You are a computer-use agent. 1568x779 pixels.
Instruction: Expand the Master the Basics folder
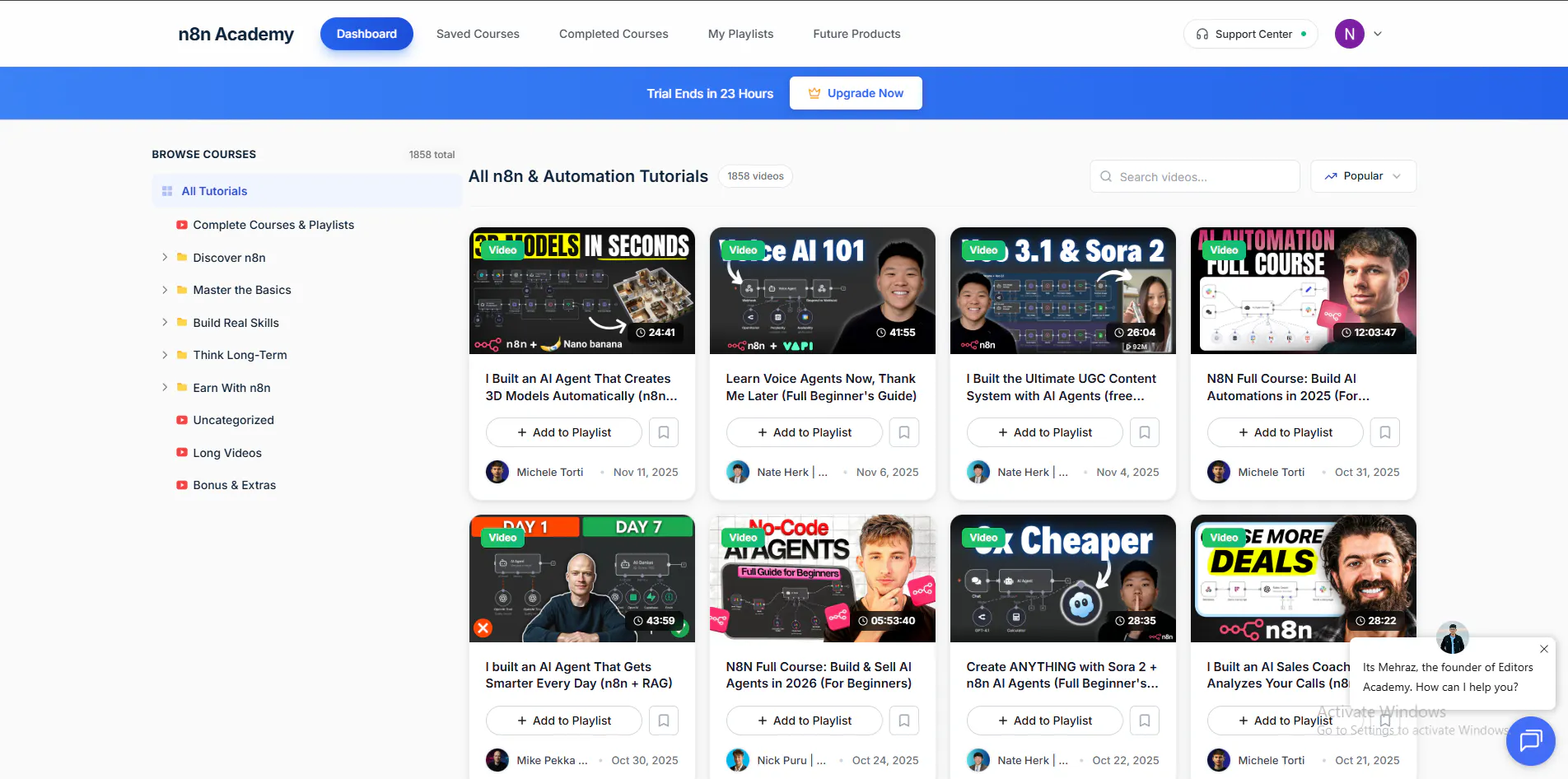coord(165,290)
